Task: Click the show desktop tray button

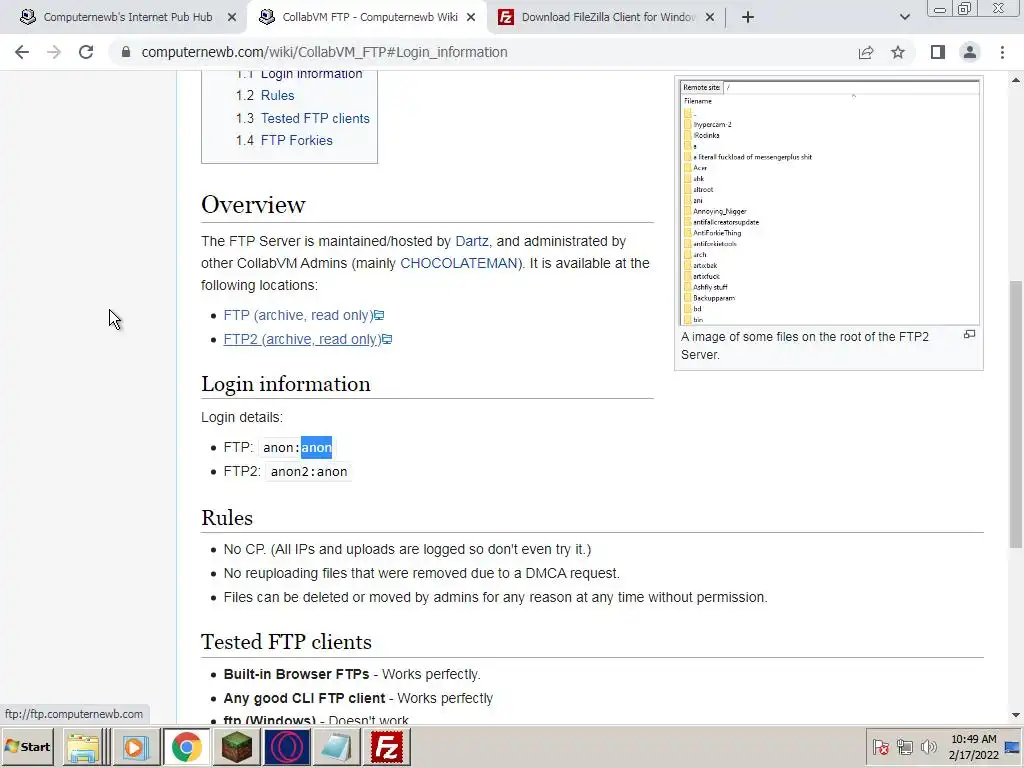Action: [1013, 747]
